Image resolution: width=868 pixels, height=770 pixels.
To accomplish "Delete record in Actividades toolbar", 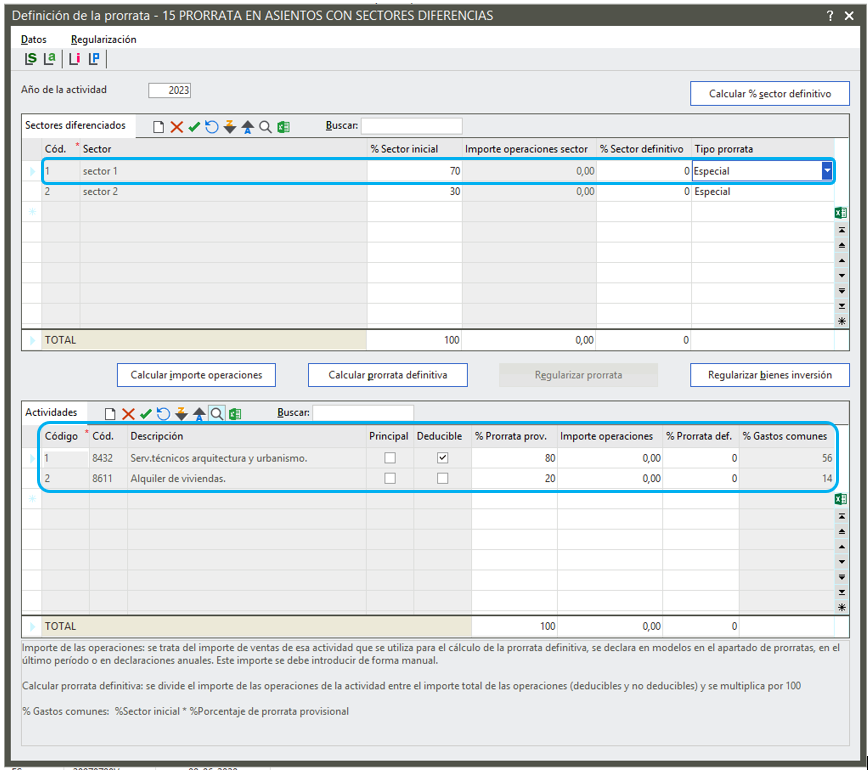I will click(128, 414).
